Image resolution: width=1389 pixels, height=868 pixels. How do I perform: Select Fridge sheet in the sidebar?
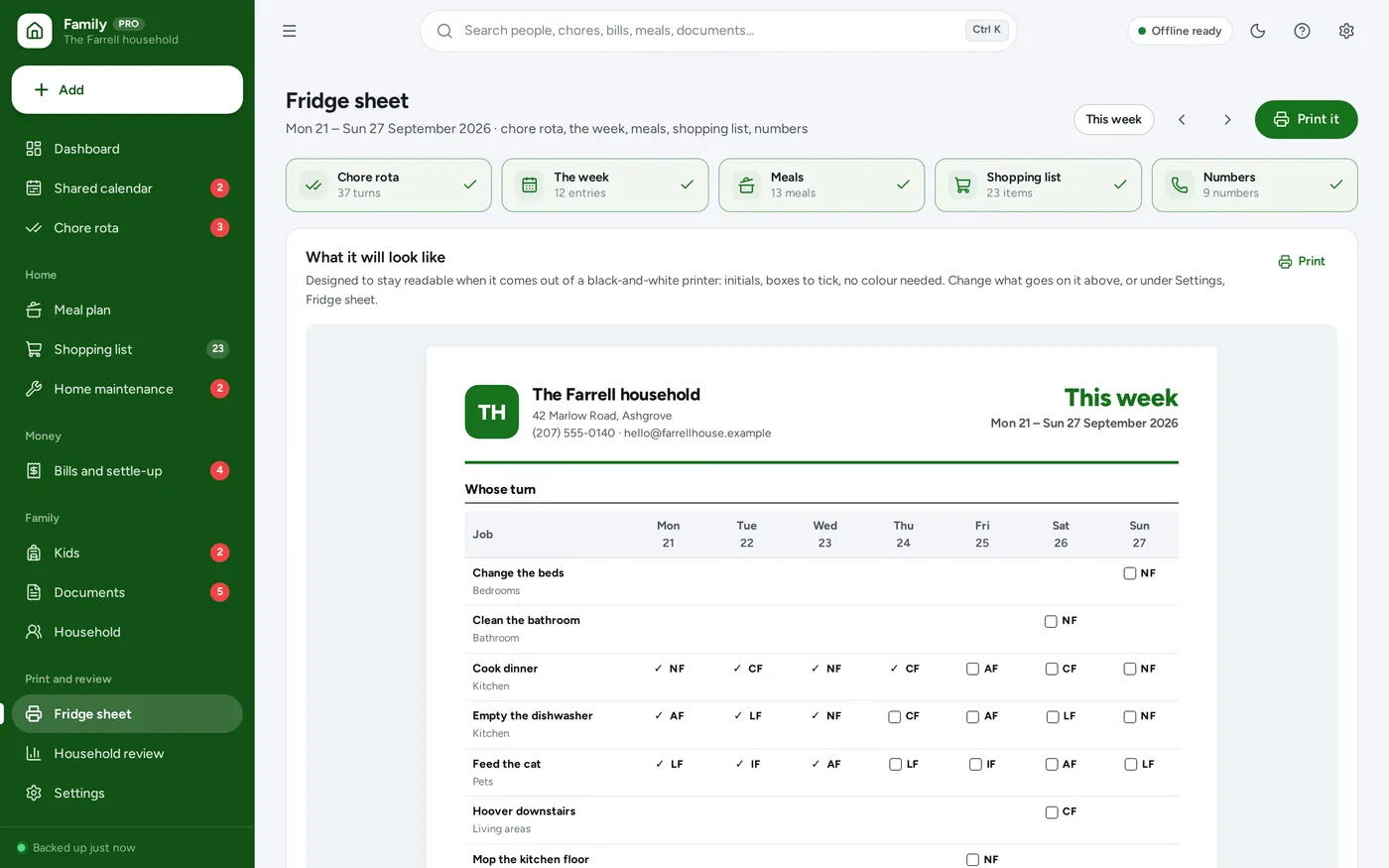127,714
